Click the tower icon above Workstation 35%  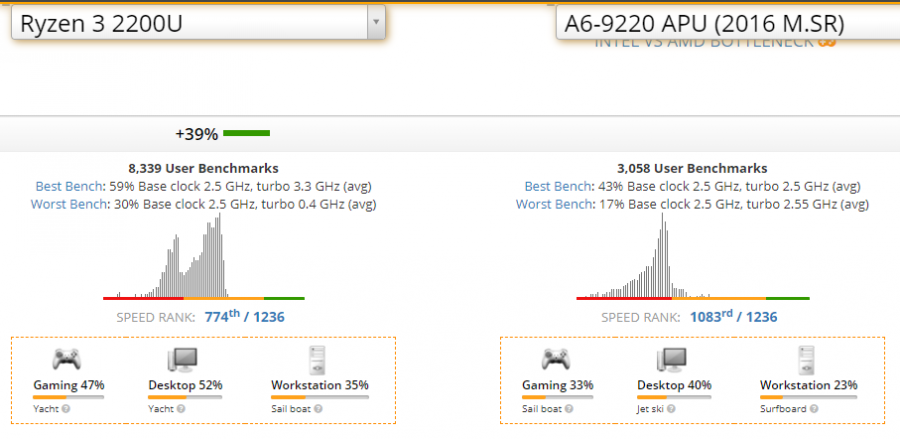[x=317, y=360]
